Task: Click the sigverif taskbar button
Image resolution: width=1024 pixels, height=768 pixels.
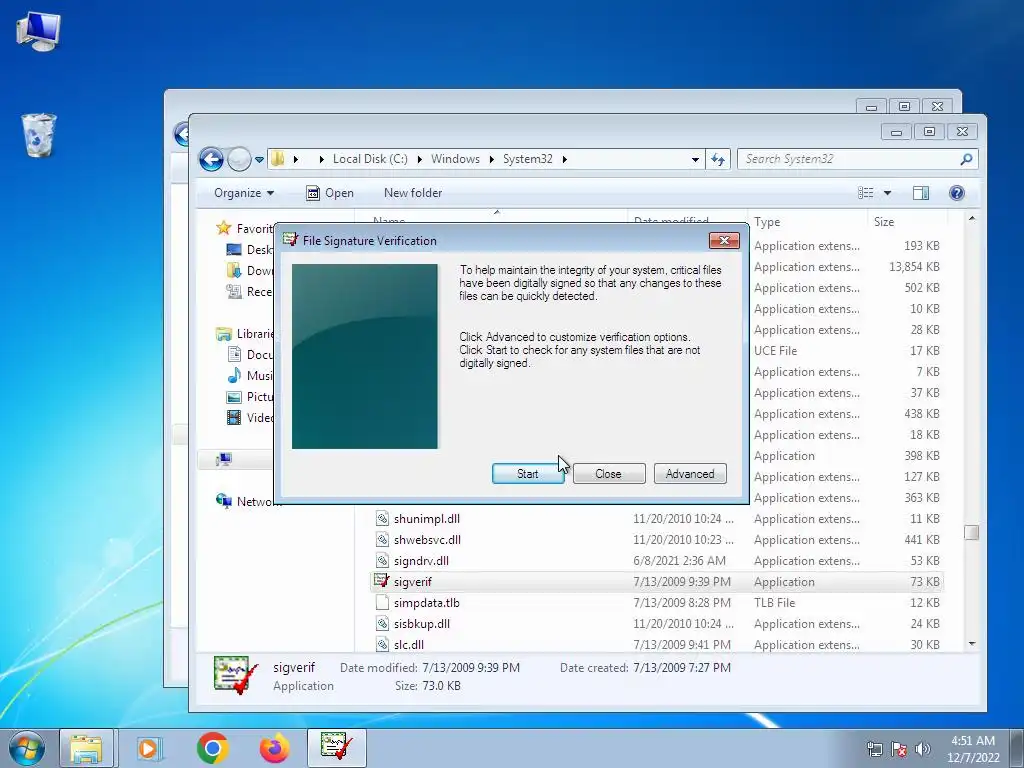Action: (x=336, y=748)
